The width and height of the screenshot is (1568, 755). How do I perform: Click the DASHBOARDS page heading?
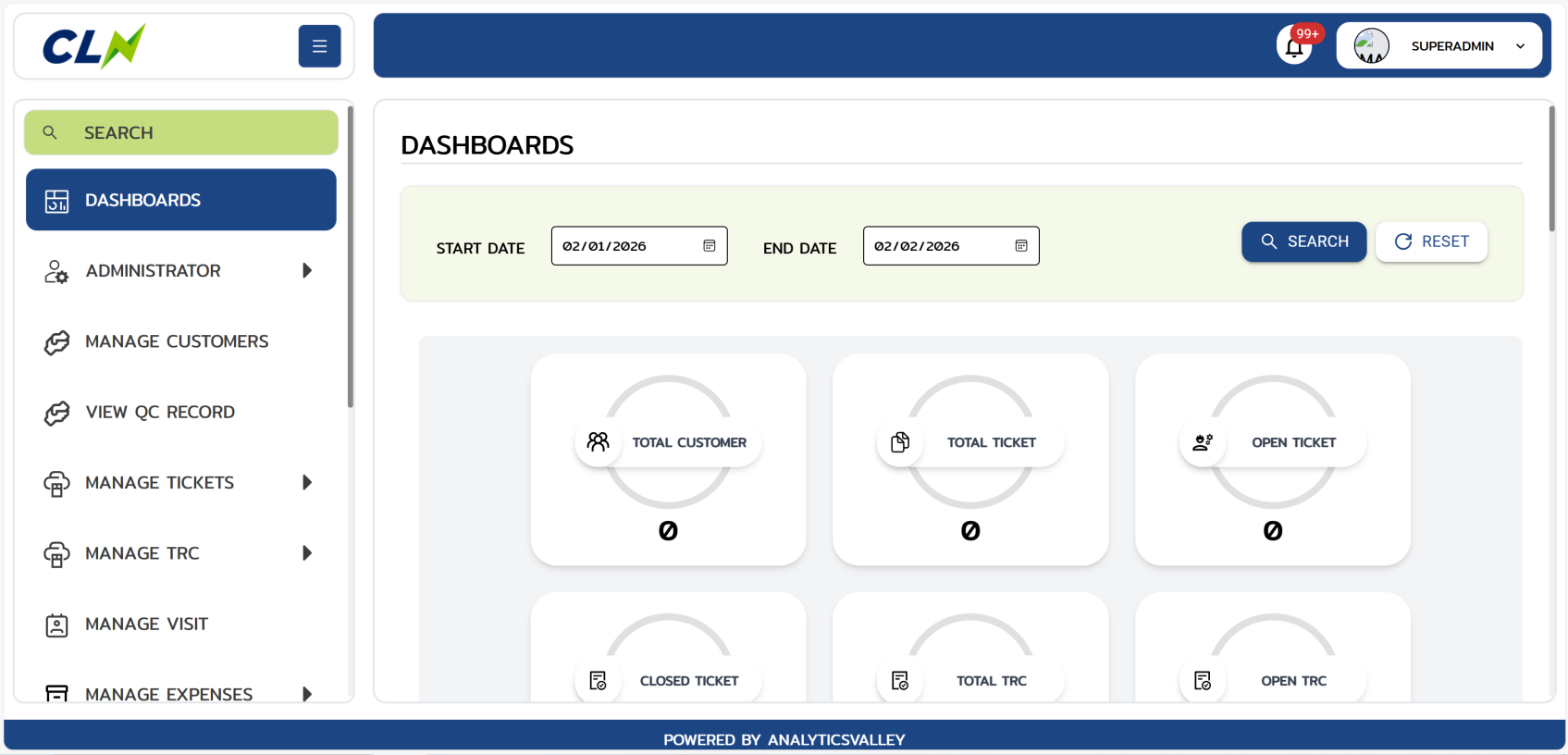488,145
